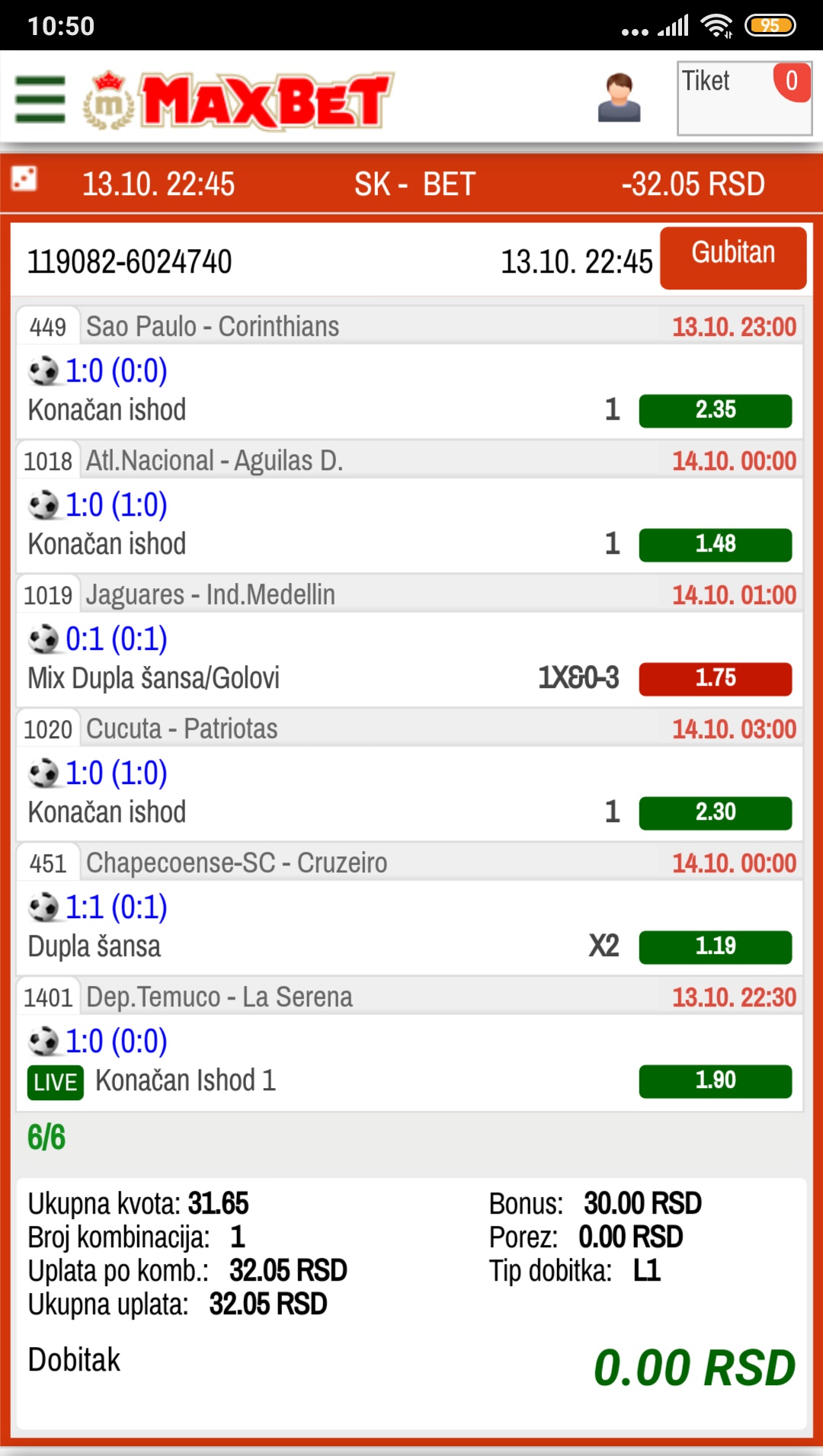Tap ticket number 119082-6024740
823x1456 pixels.
click(x=130, y=262)
